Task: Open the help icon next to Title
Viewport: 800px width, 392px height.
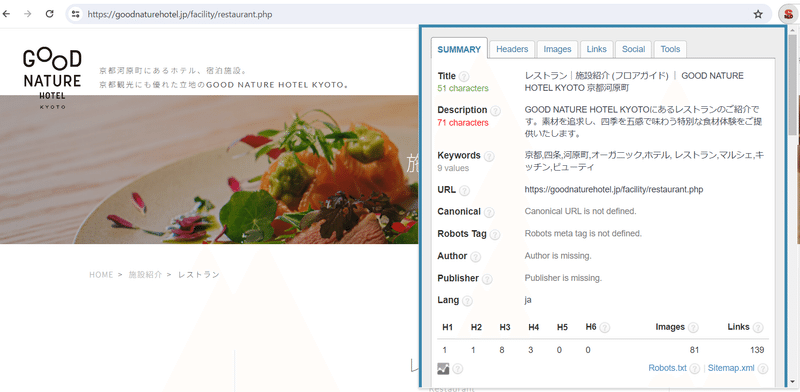Action: click(464, 77)
